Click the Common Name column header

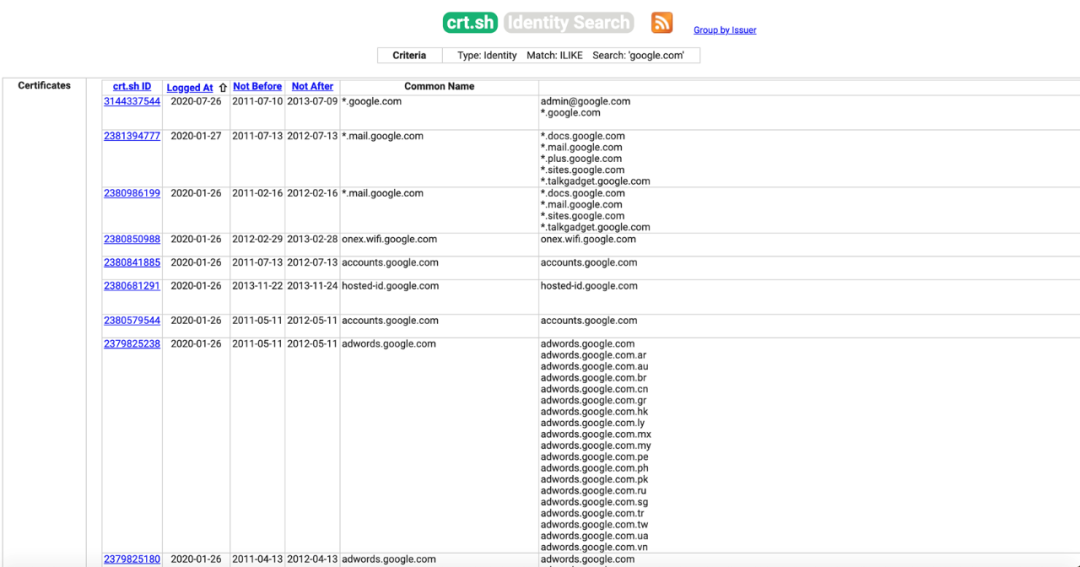tap(439, 87)
